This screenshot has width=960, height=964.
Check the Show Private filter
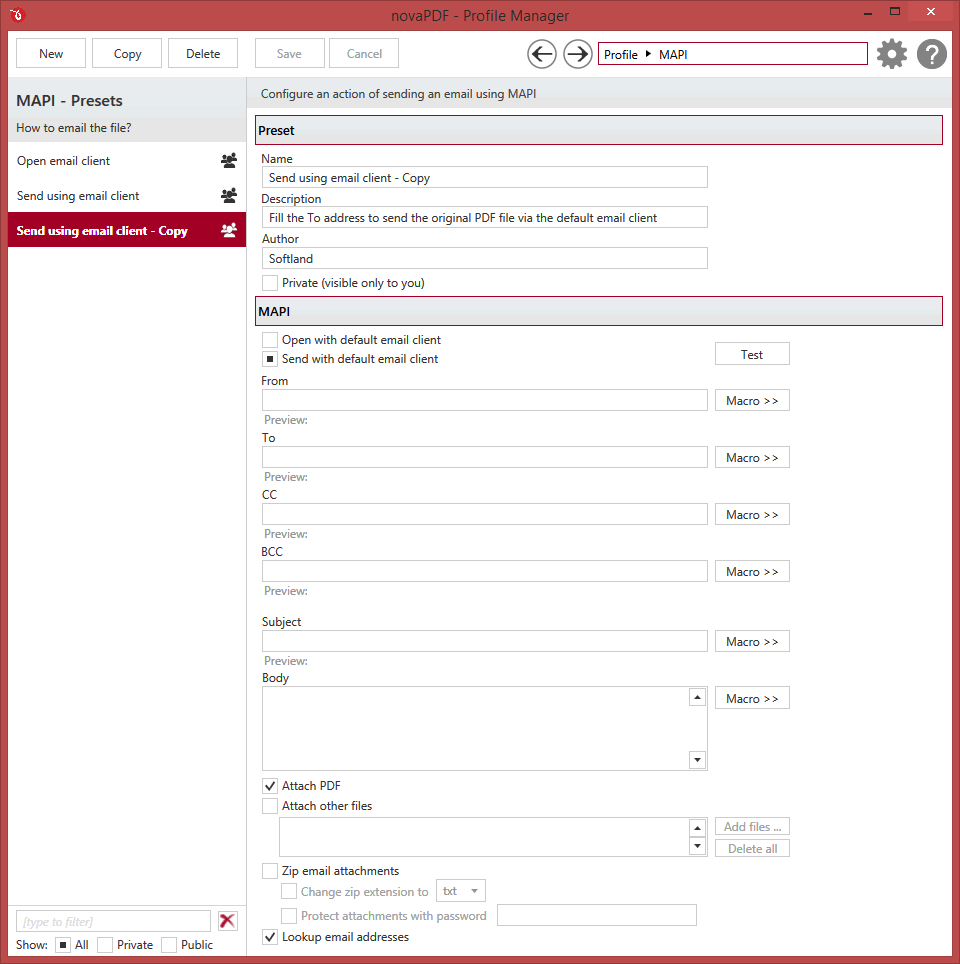[105, 945]
